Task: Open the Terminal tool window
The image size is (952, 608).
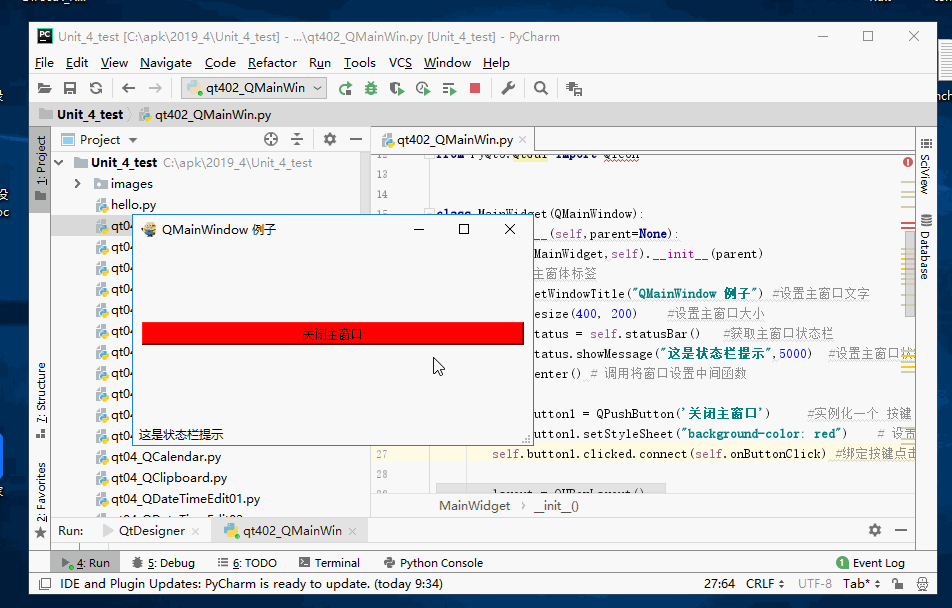Action: tap(330, 562)
